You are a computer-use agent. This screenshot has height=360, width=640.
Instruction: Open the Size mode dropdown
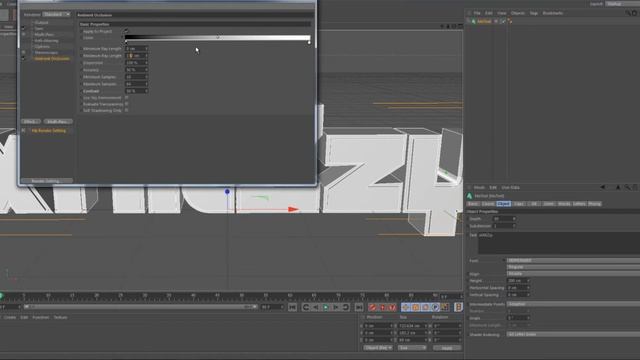[411, 348]
